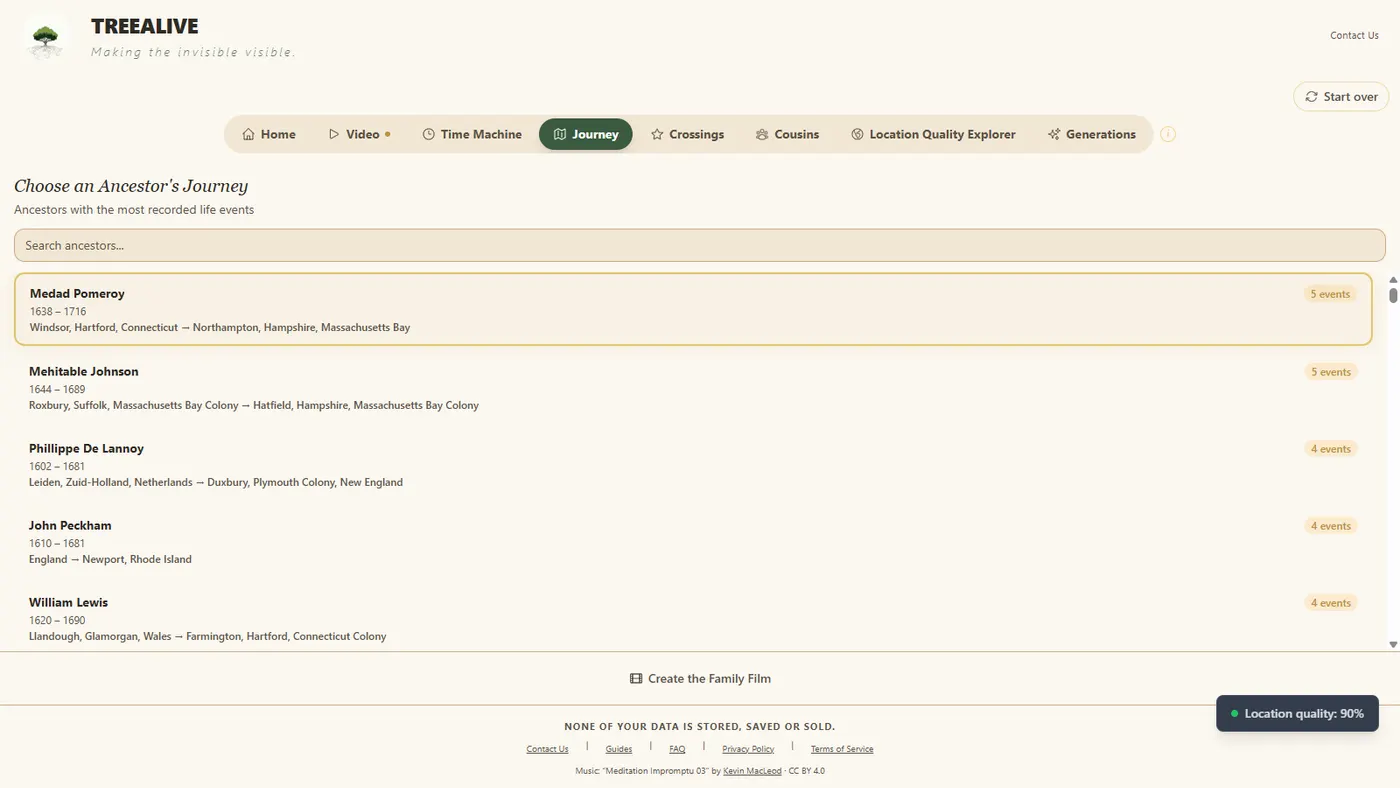This screenshot has width=1400, height=788.
Task: Click the ancestor list scrollbar thumb
Action: point(1393,295)
